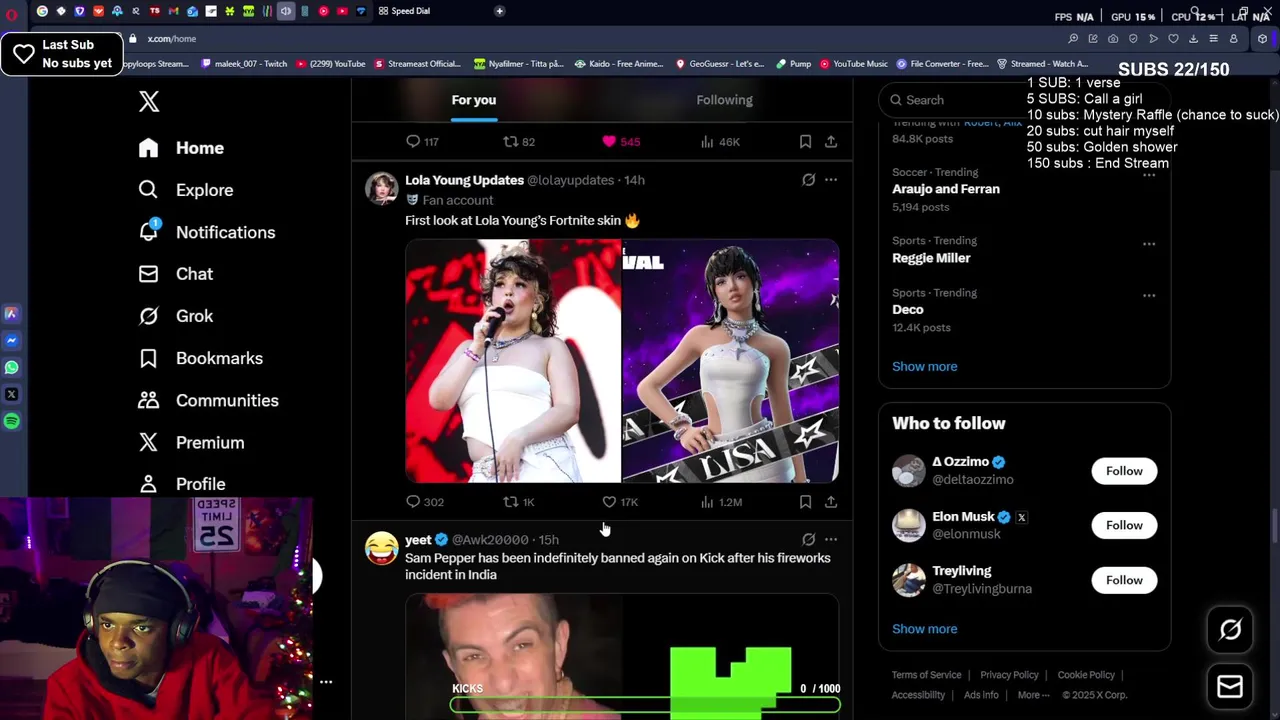The image size is (1280, 720).
Task: Follow the Treyliving account
Action: coord(1124,580)
